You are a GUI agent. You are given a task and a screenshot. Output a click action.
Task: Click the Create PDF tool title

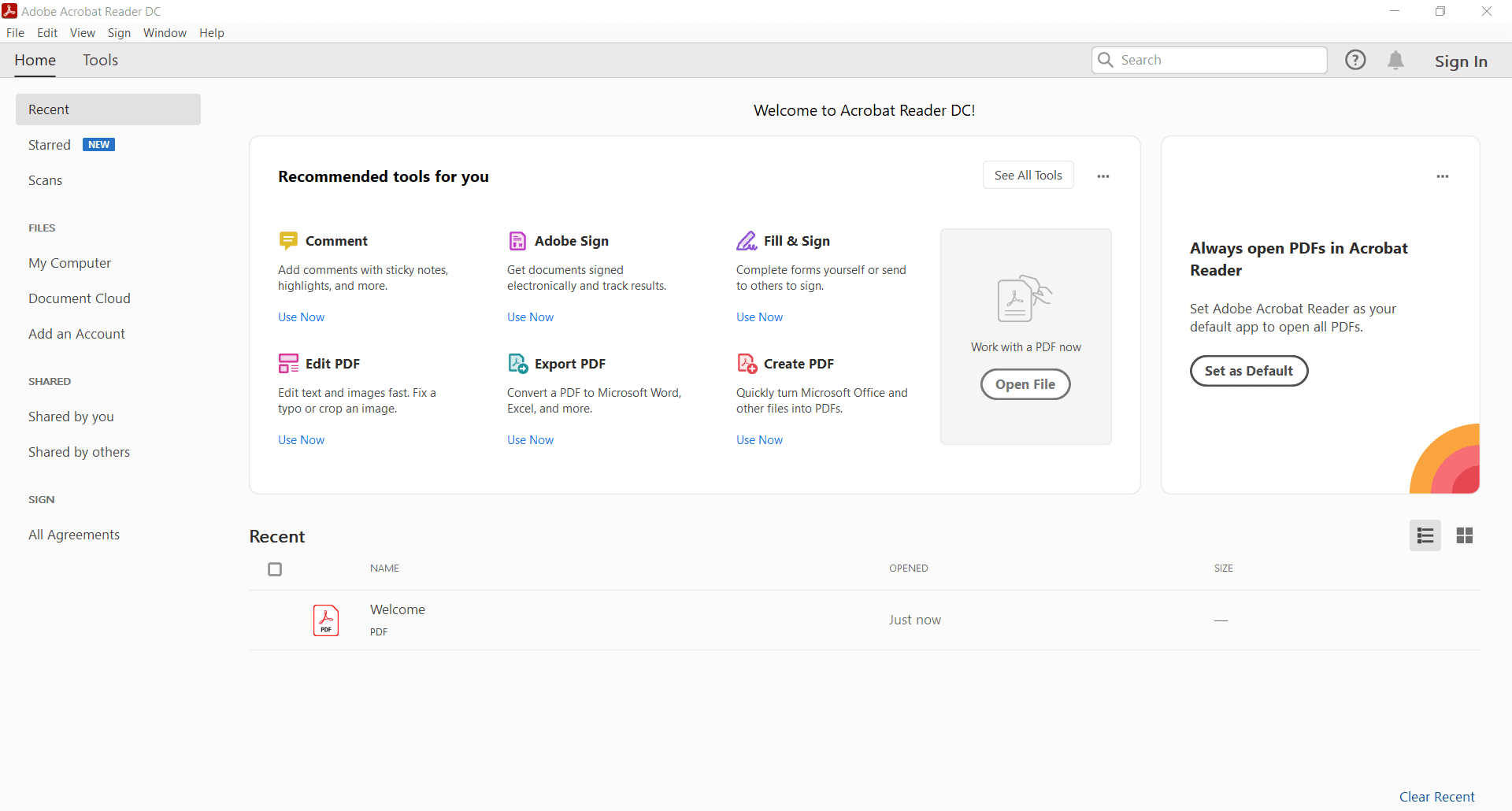[799, 364]
